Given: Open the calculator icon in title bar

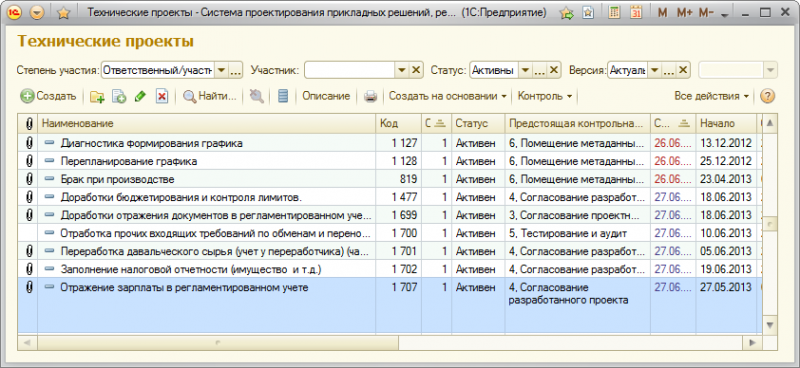Looking at the screenshot, I should (x=615, y=13).
